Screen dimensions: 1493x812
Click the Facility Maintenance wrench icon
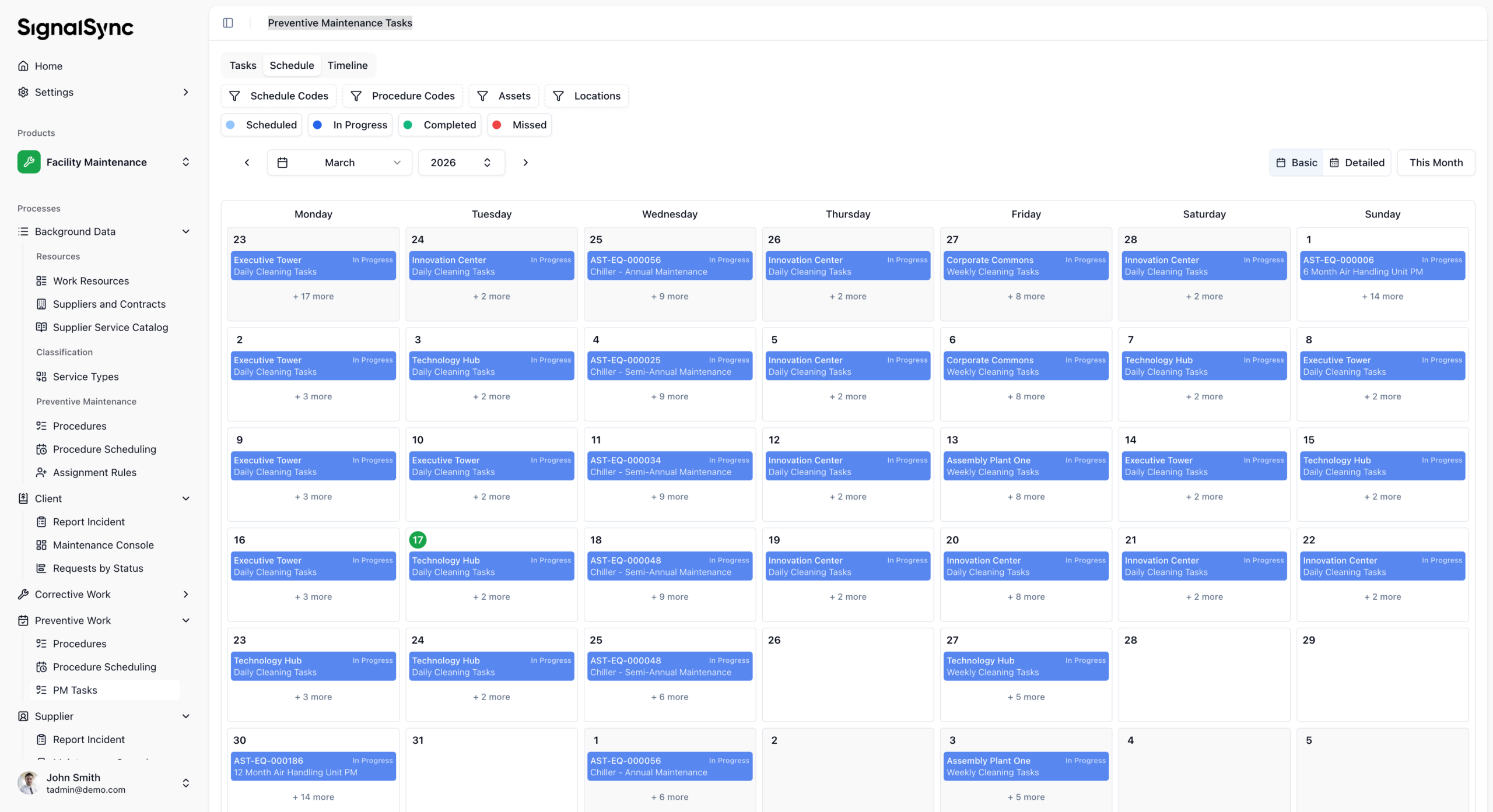29,162
